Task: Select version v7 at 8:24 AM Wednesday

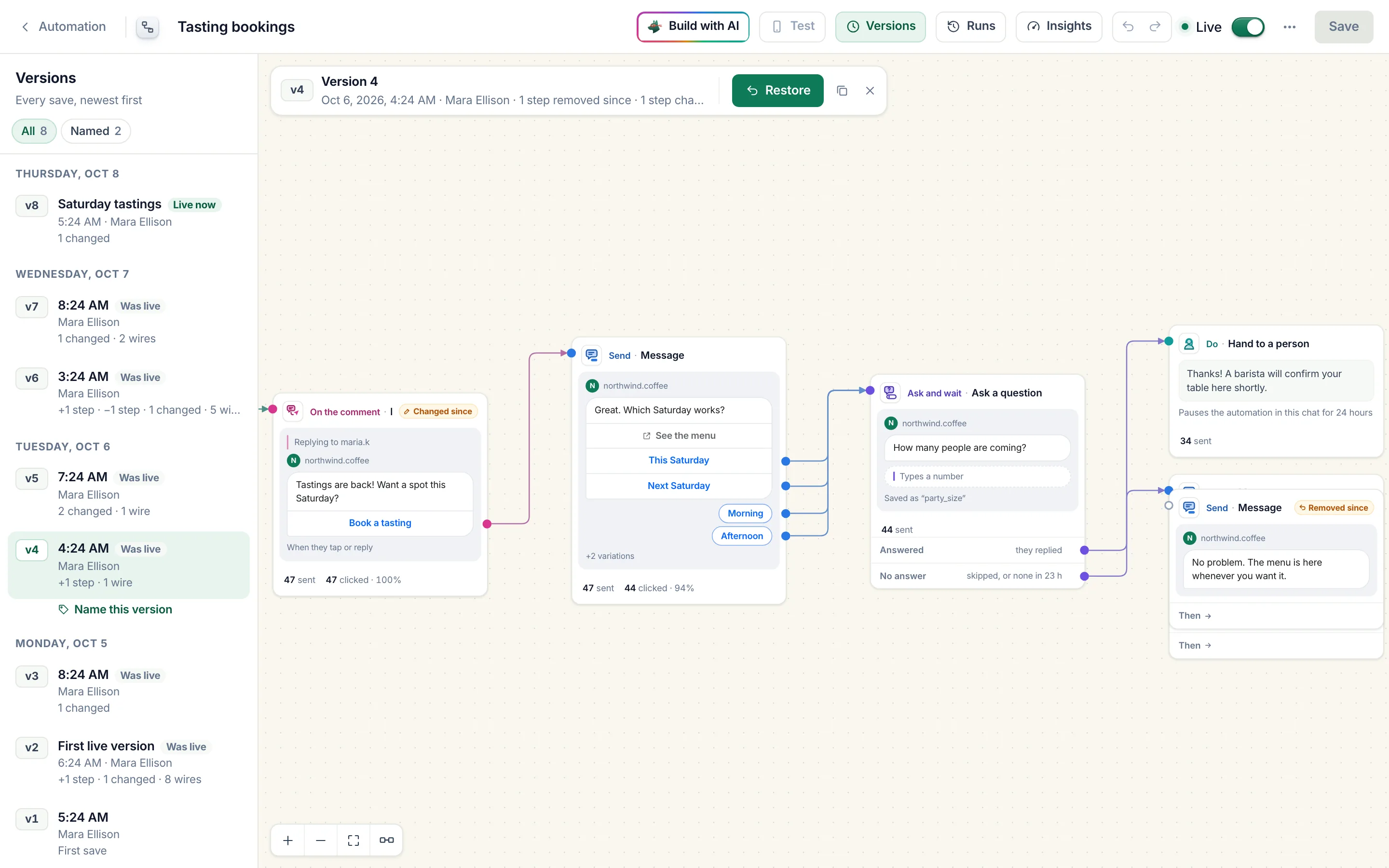Action: (129, 322)
